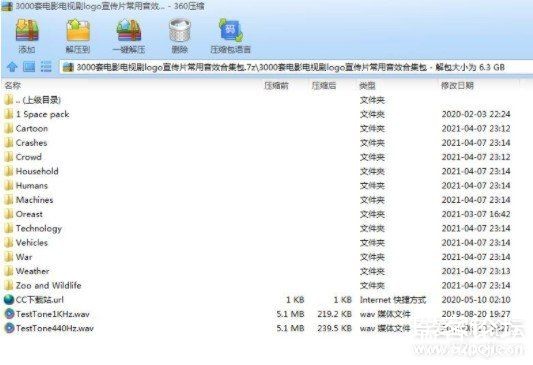This screenshot has width=533, height=365.
Task: Click the 'Internet 快捷方式' type cell
Action: tap(393, 300)
